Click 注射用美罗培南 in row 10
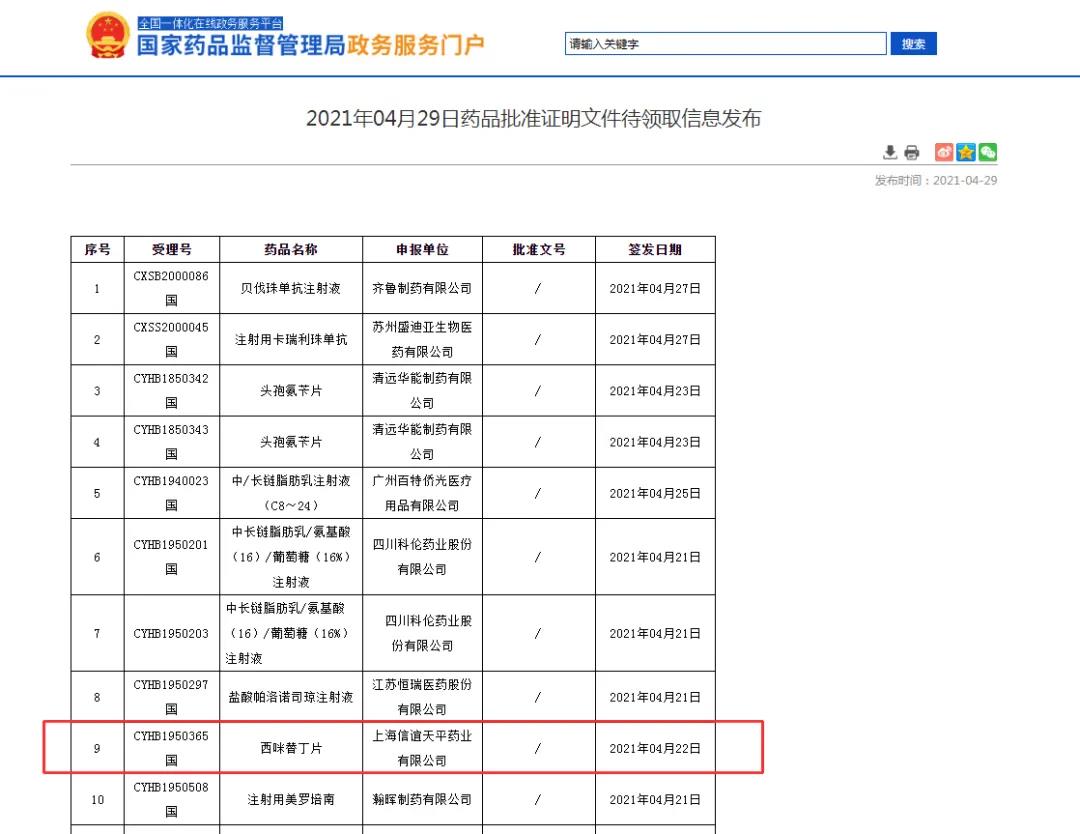 [x=291, y=800]
